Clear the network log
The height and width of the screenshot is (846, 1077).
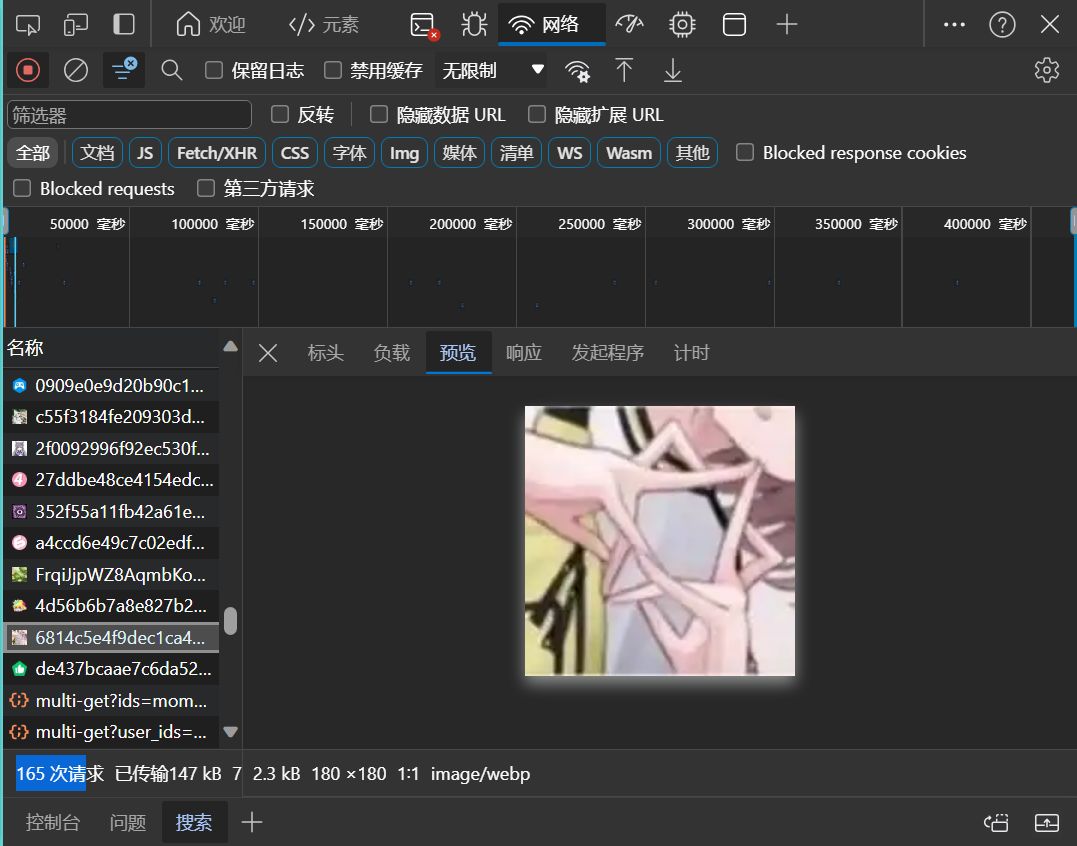click(76, 70)
